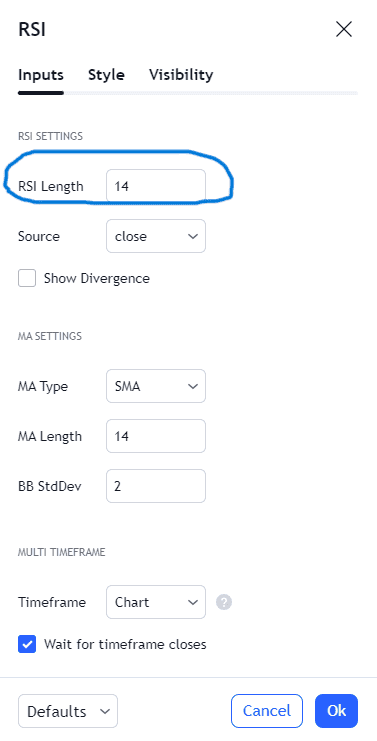Click the Timeframe help question-mark icon
Image resolution: width=377 pixels, height=741 pixels.
point(224,602)
